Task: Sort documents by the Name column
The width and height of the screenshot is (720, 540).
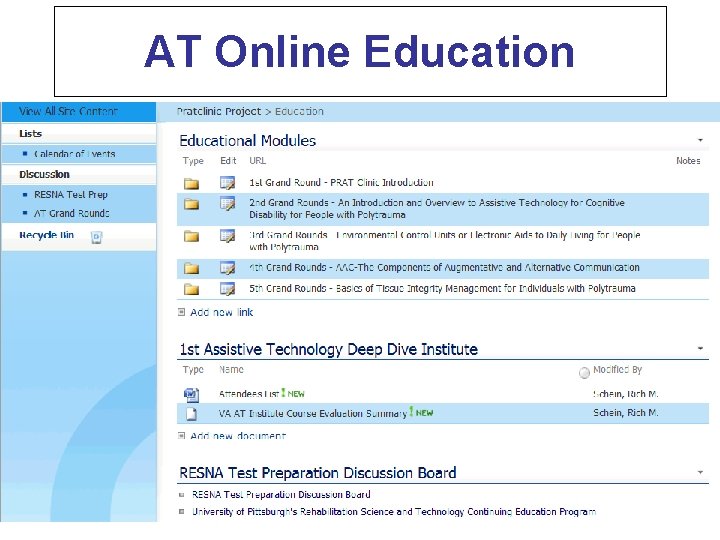Action: [x=231, y=370]
